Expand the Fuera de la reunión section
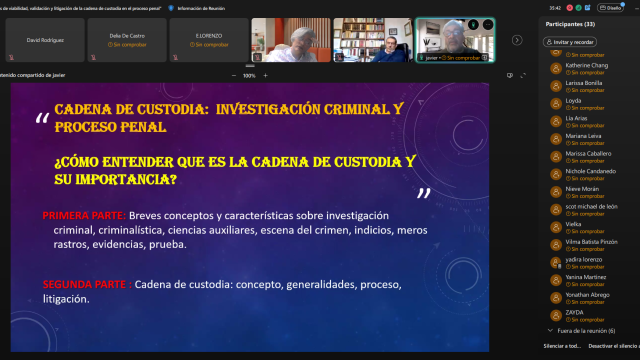This screenshot has height=360, width=640. coord(582,331)
